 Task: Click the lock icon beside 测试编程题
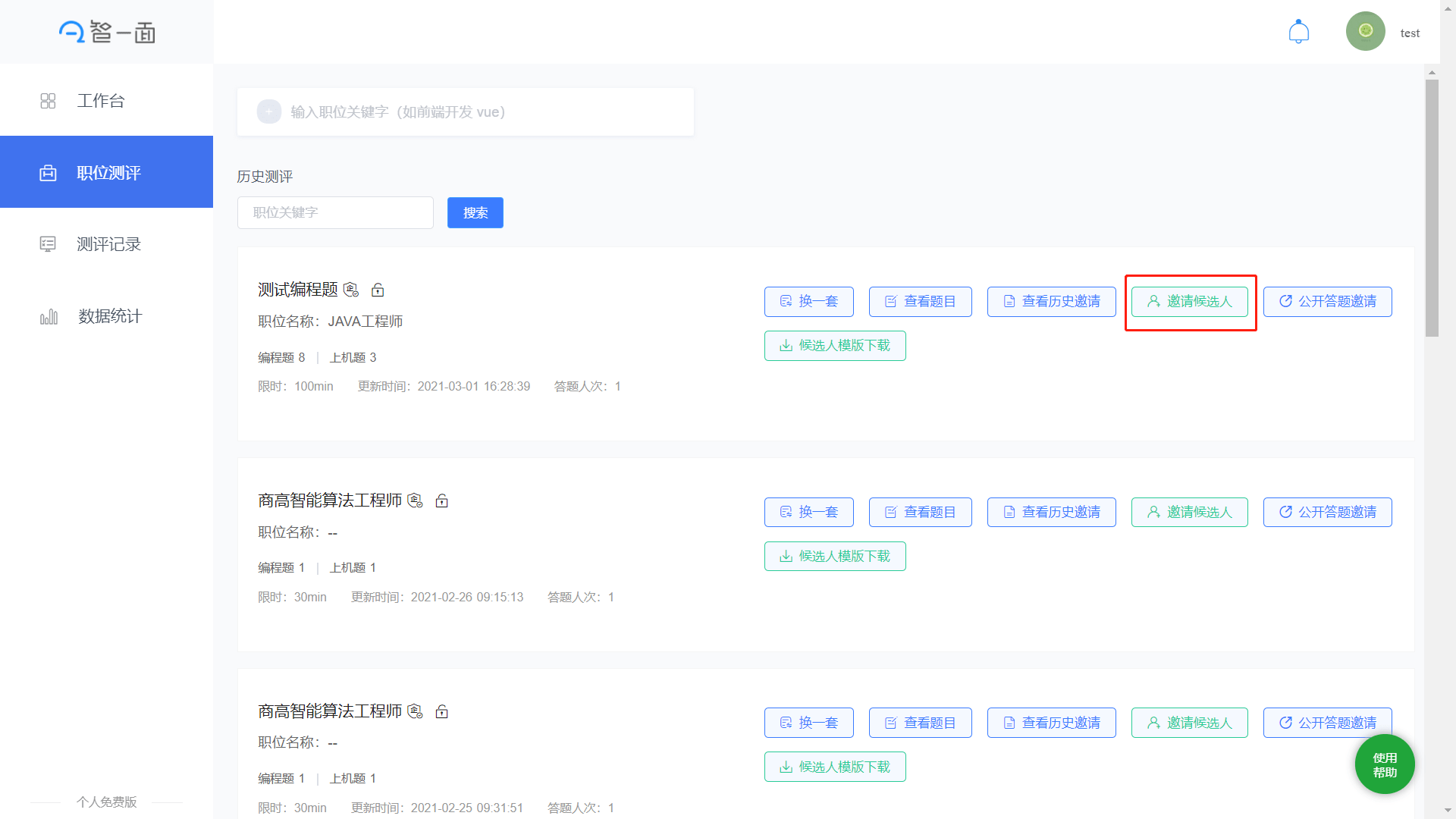tap(378, 290)
